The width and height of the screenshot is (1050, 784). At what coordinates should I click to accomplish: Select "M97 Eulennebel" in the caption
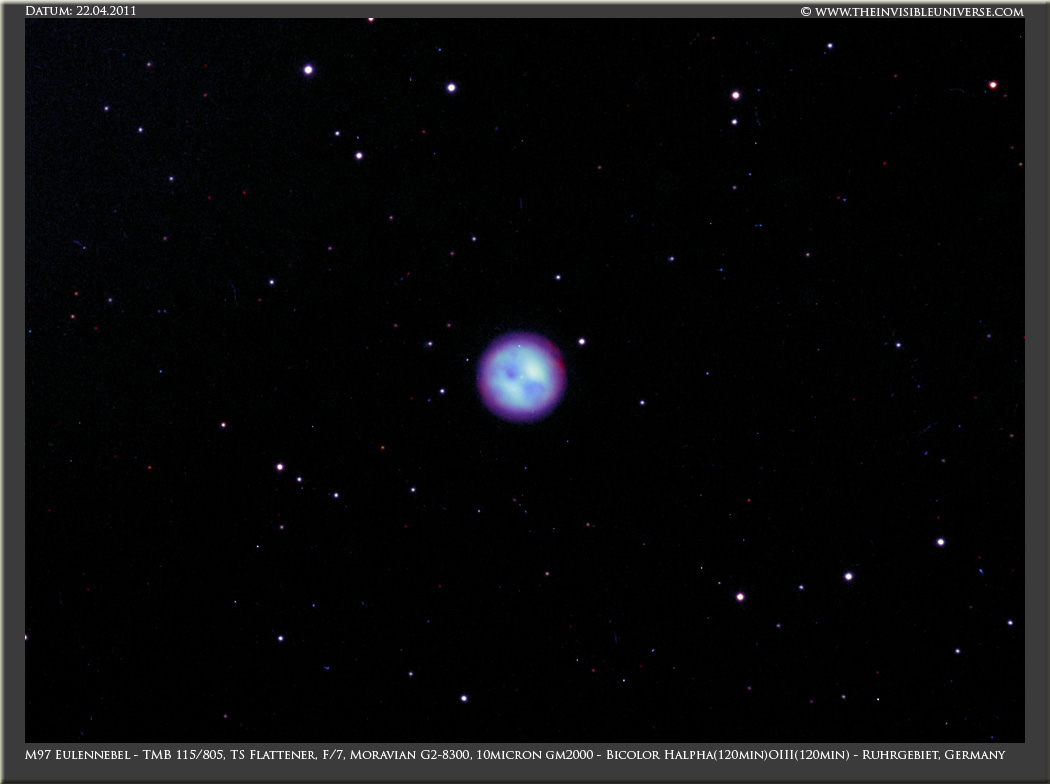pyautogui.click(x=76, y=754)
